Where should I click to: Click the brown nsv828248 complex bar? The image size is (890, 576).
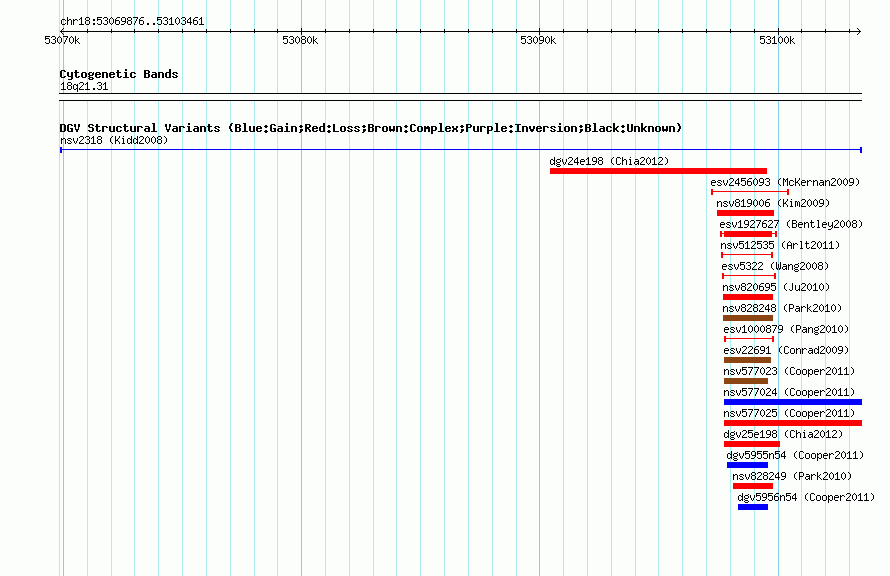pos(748,318)
